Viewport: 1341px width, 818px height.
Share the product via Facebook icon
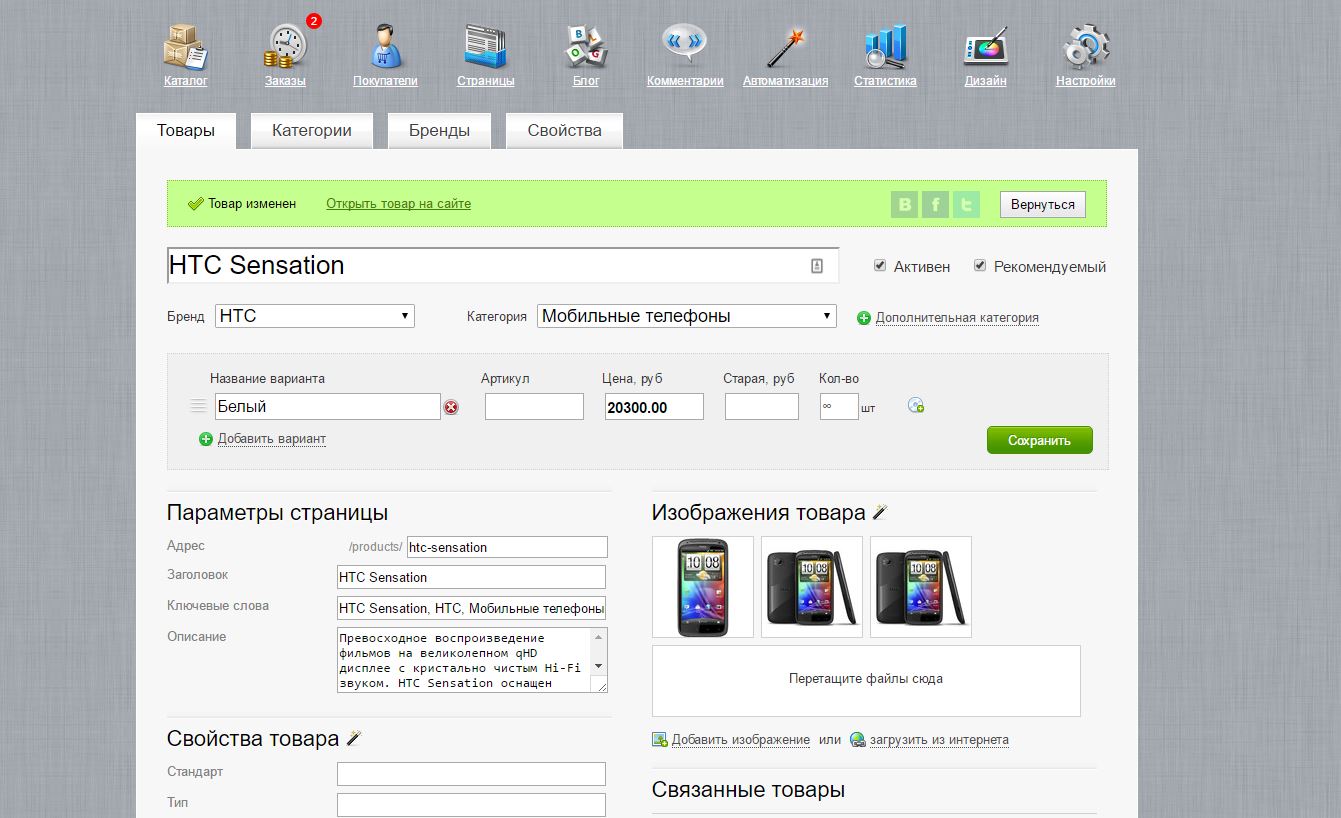pyautogui.click(x=935, y=204)
